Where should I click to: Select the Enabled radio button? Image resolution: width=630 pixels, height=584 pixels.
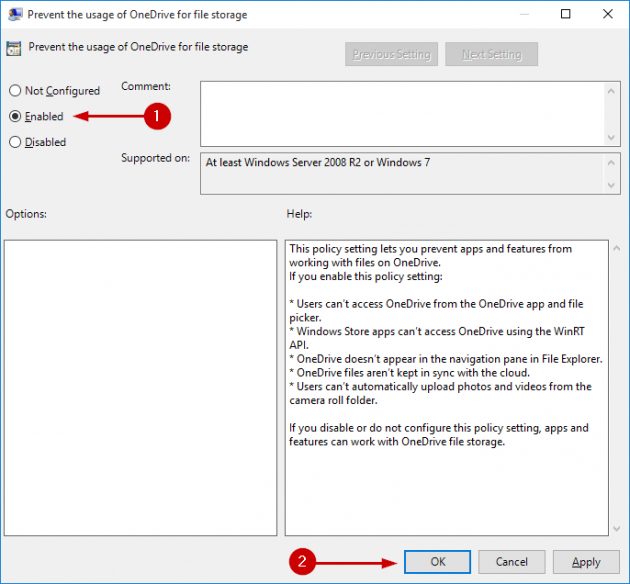(15, 116)
